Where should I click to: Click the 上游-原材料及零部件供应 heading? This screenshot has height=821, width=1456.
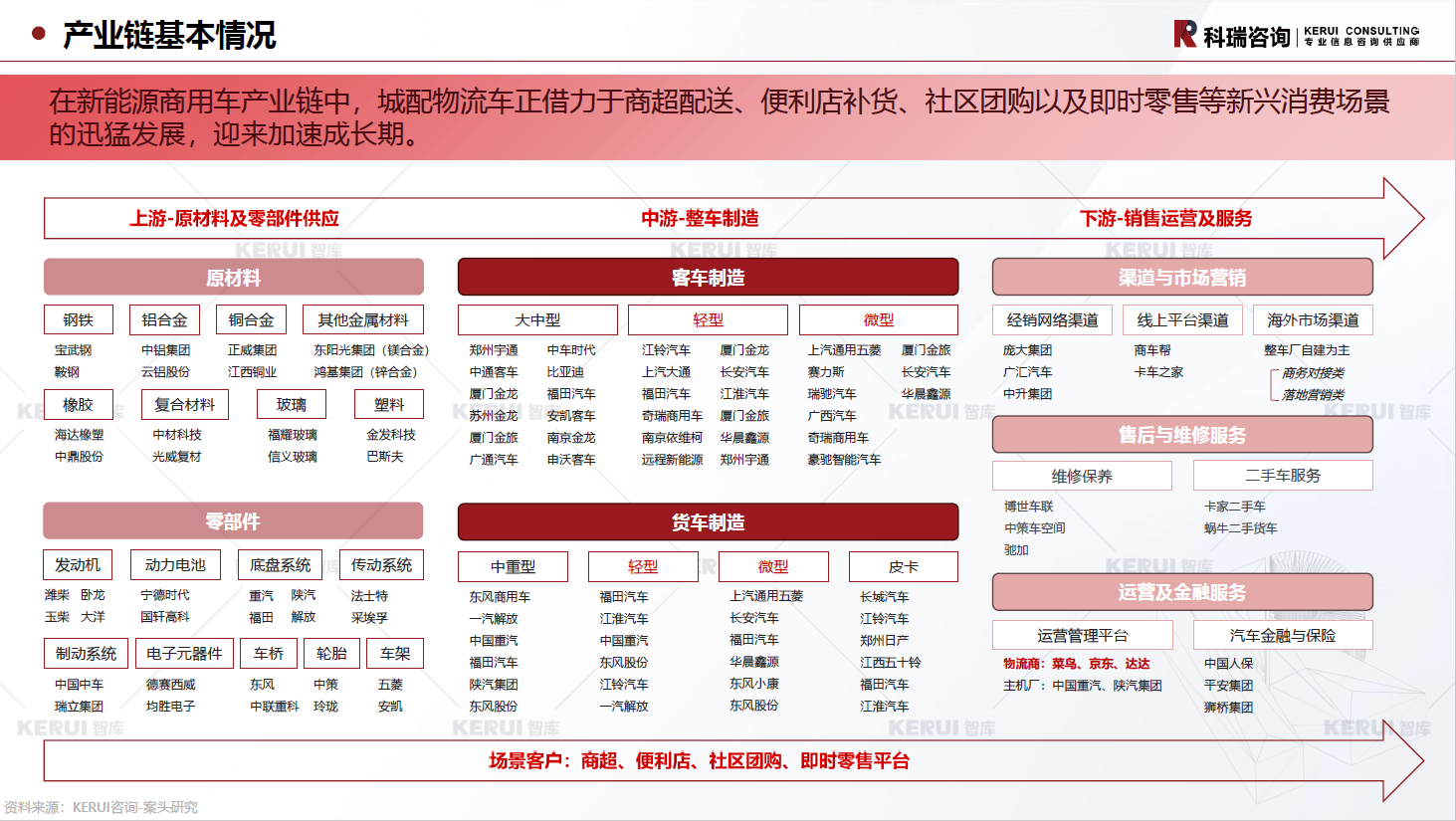(x=235, y=219)
